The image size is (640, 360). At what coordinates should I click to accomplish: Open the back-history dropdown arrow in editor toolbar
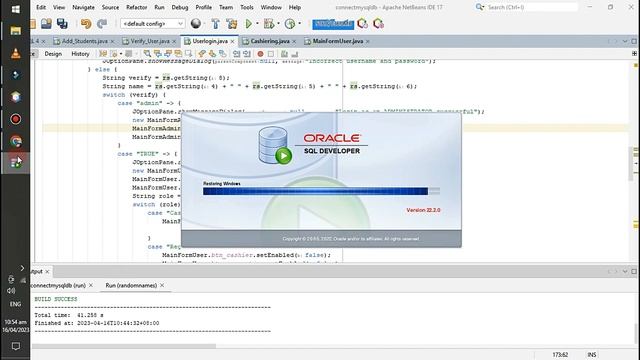point(121,54)
